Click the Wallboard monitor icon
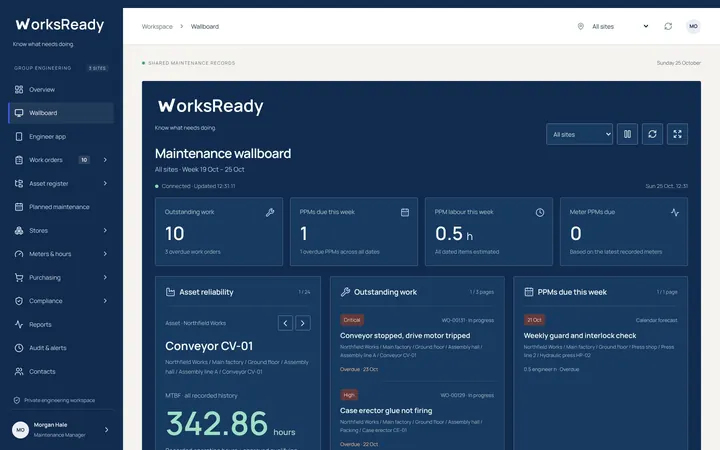The image size is (720, 450). [19, 113]
